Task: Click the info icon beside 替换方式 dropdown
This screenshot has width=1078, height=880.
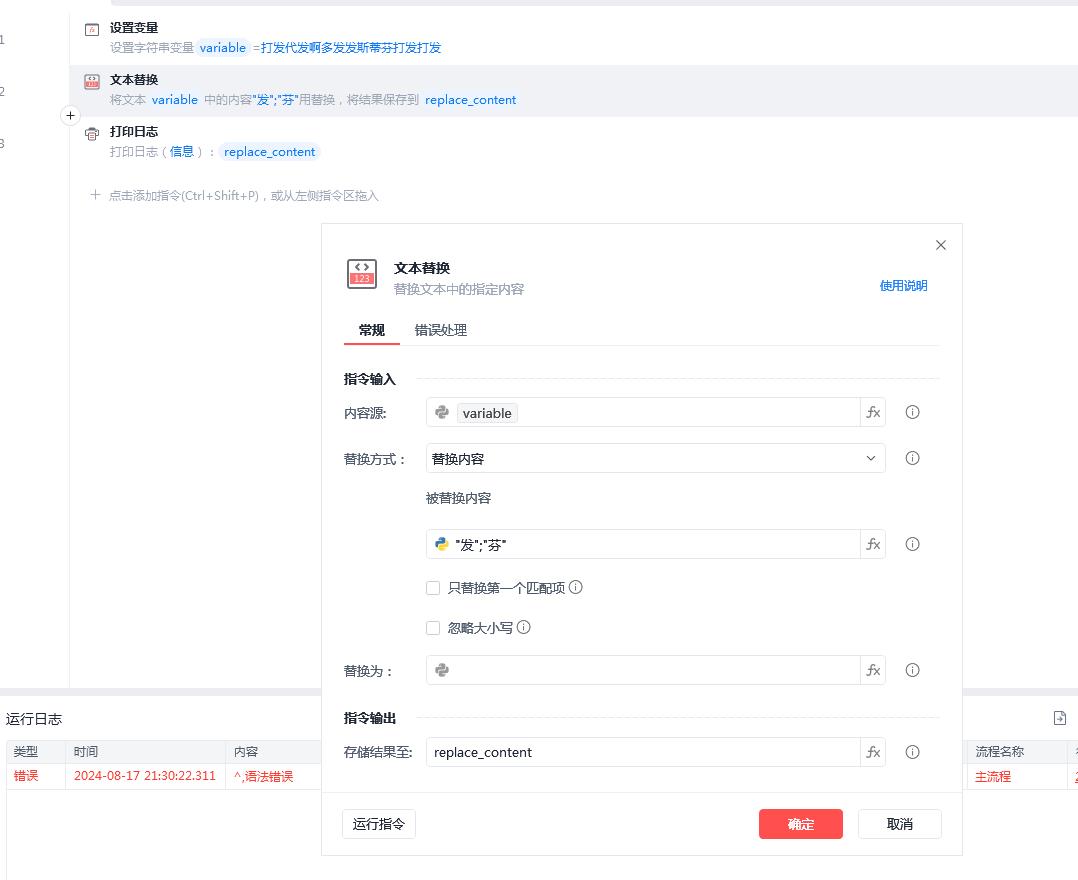Action: (912, 458)
